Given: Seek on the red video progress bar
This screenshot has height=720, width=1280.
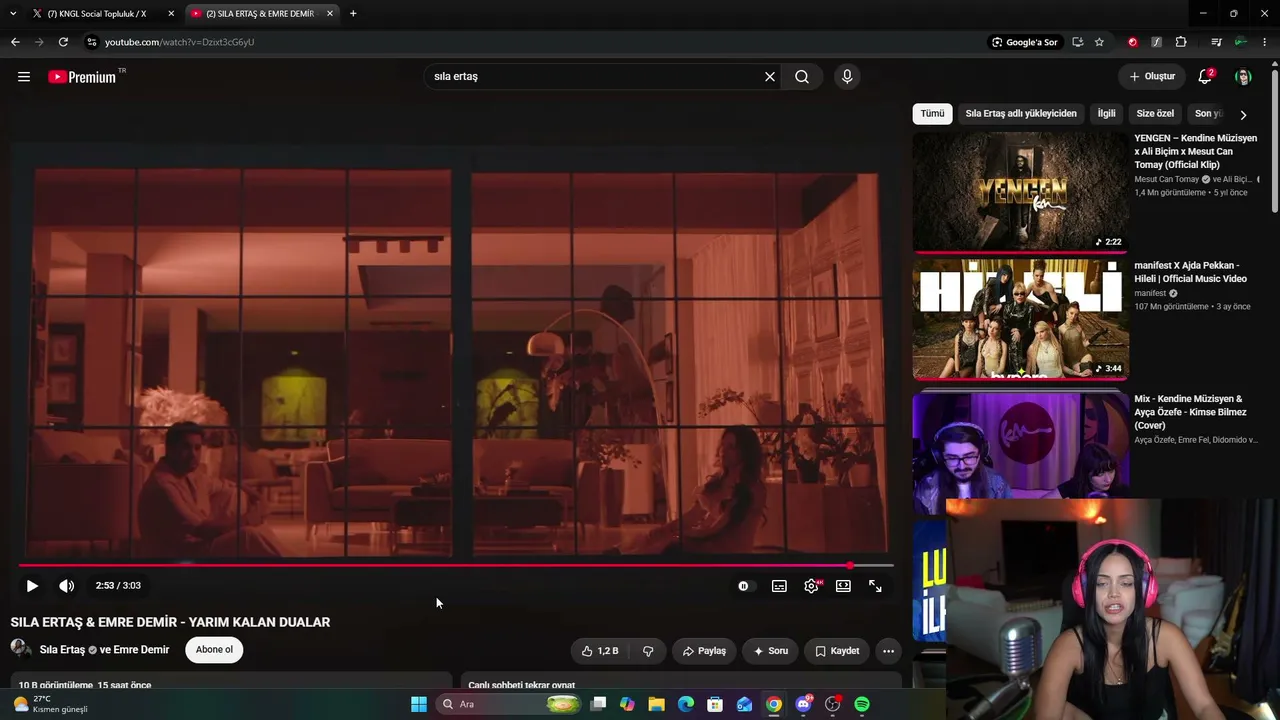Looking at the screenshot, I should [456, 566].
